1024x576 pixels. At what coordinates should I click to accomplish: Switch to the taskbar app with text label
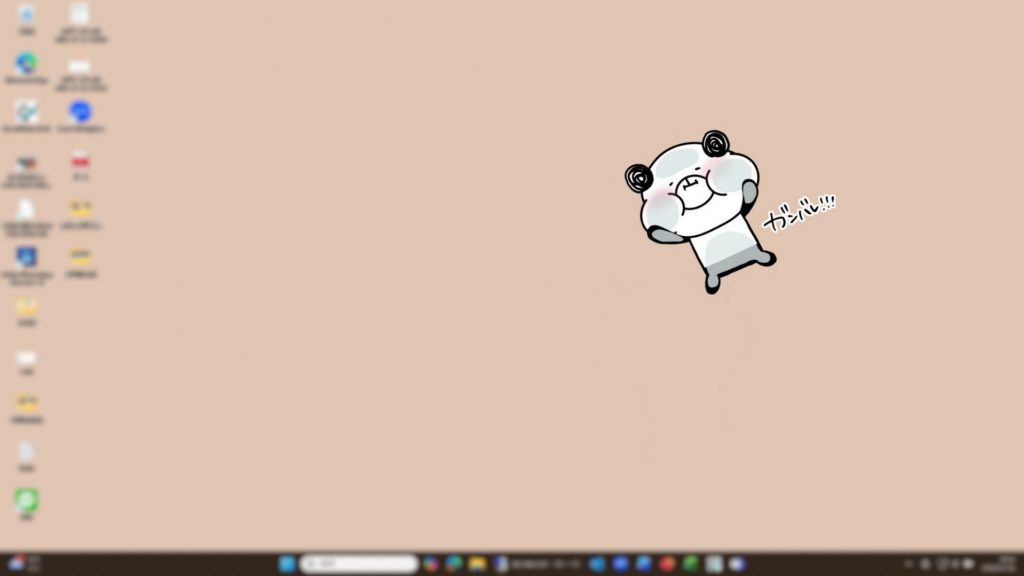coord(535,564)
